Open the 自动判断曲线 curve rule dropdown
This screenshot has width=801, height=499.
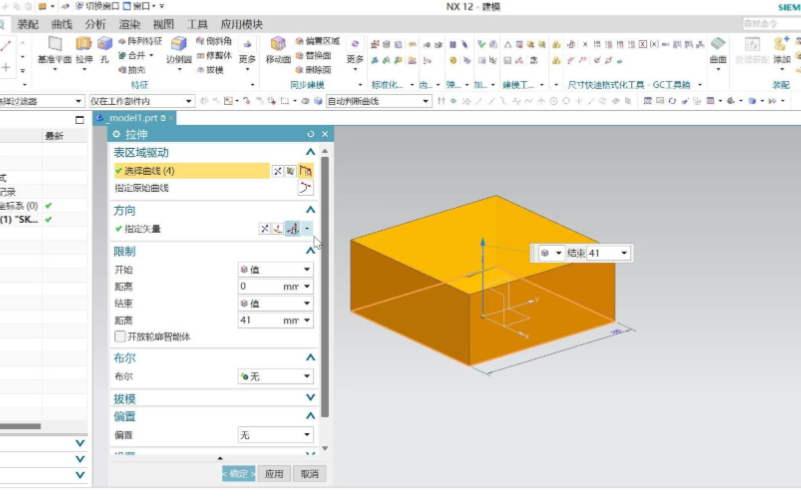[379, 101]
